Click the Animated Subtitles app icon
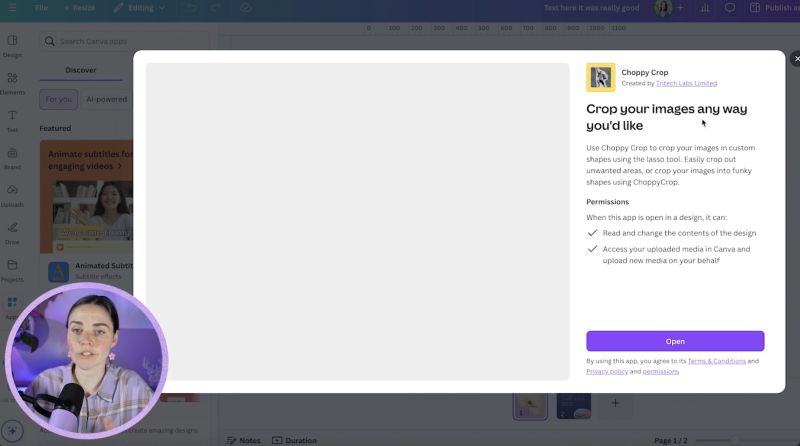800x446 pixels. tap(59, 271)
